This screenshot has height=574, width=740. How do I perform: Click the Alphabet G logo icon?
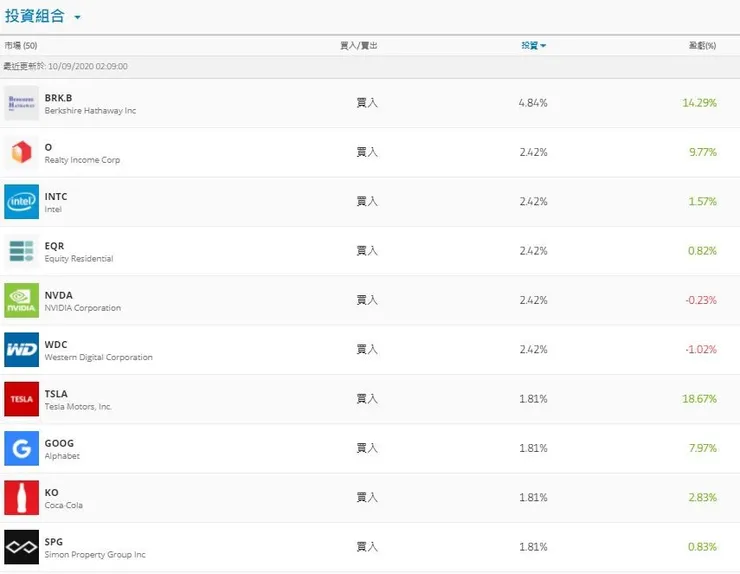pyautogui.click(x=21, y=448)
